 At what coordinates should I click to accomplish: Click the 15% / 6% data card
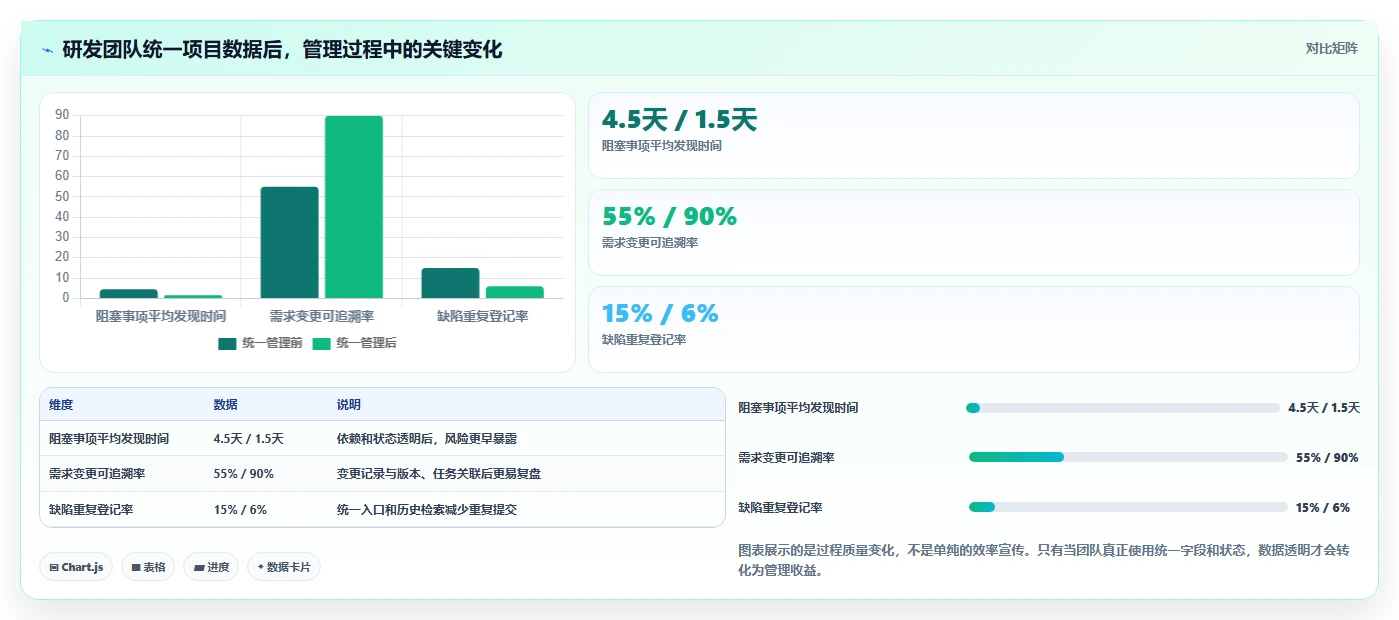click(x=974, y=329)
